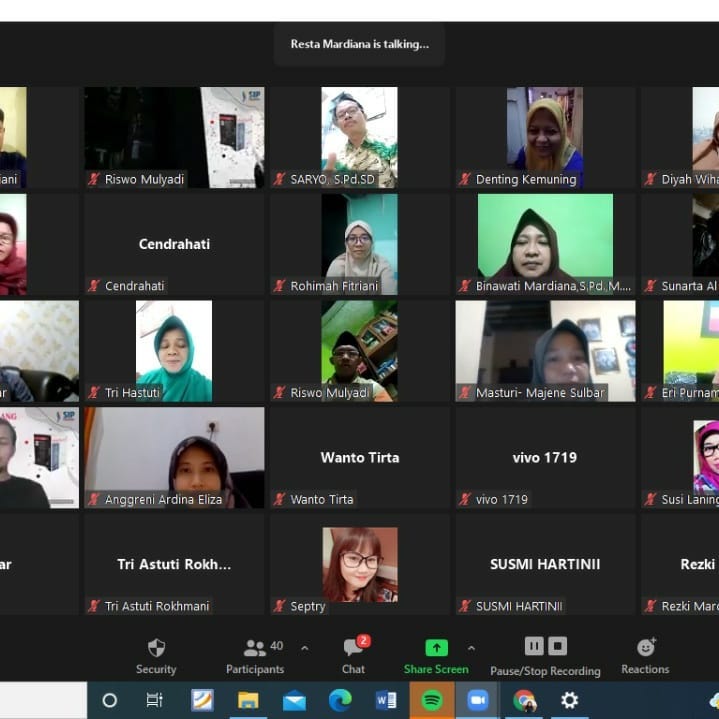Click the muted mic icon beside Cendrahati

tap(94, 286)
